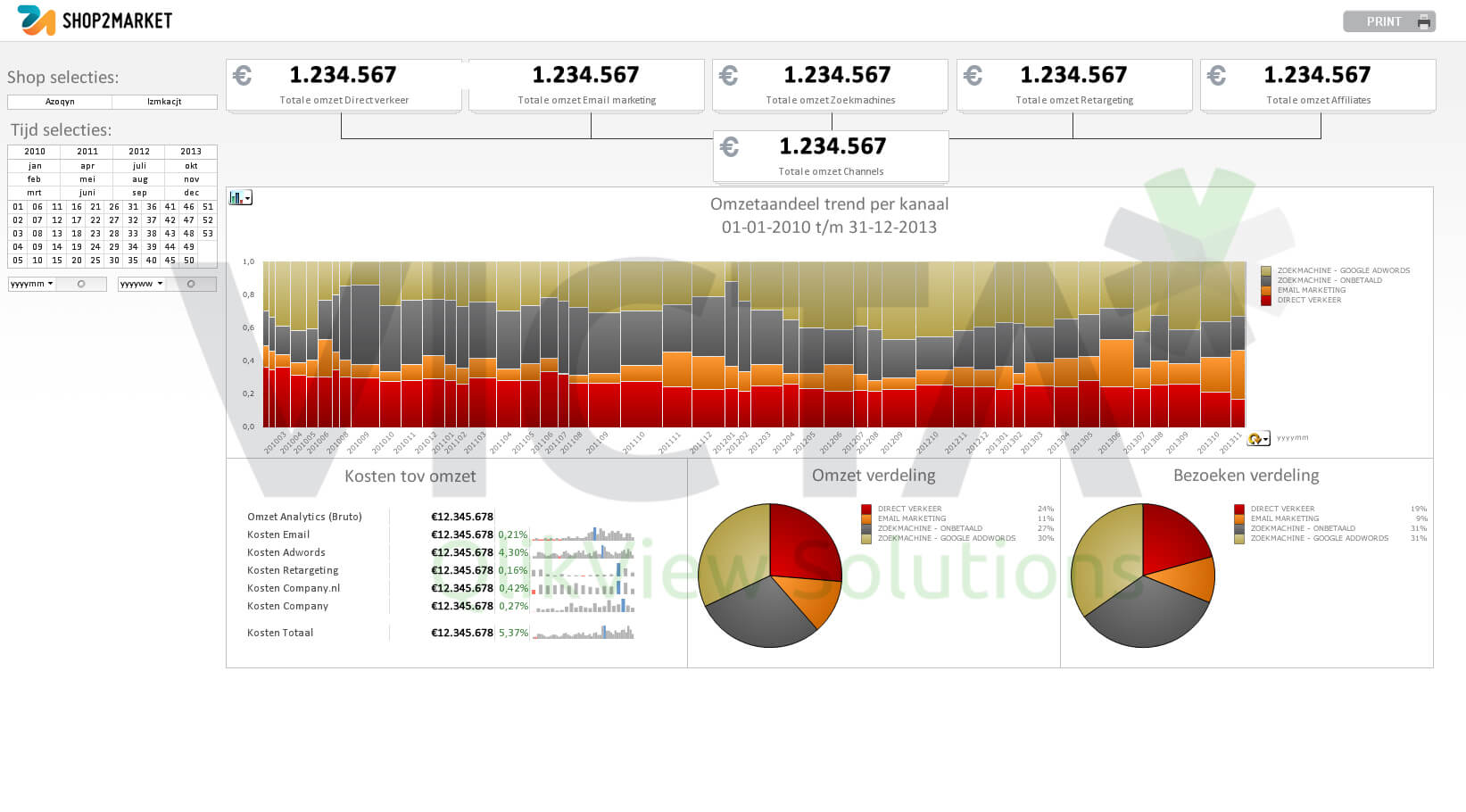Click euro icon of Directverkeer total
The width and height of the screenshot is (1466, 812).
pyautogui.click(x=242, y=76)
